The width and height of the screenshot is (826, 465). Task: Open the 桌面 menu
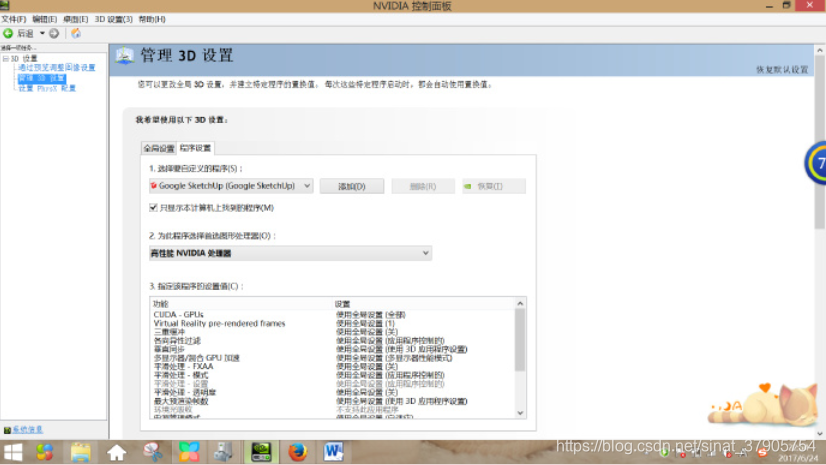click(75, 19)
